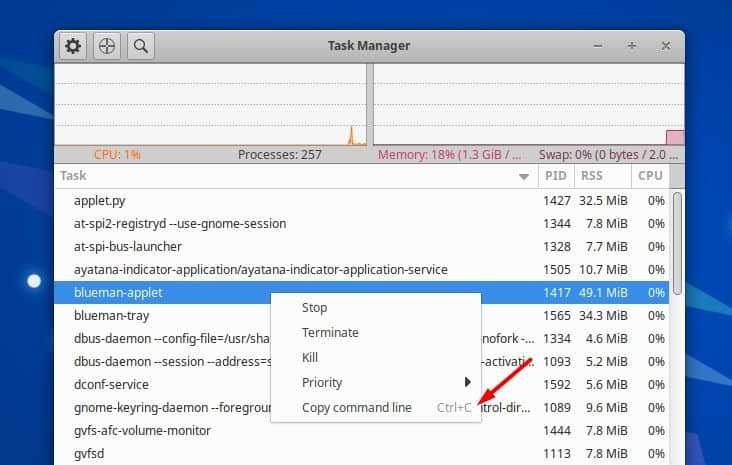Sort by the RSS column header

pos(603,176)
